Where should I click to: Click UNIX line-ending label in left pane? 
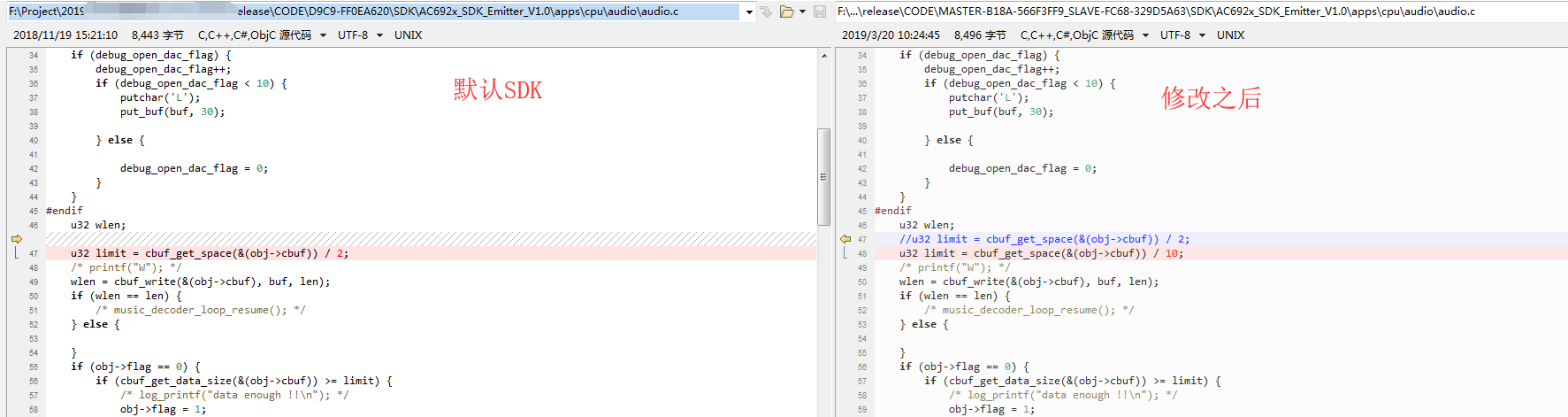408,35
